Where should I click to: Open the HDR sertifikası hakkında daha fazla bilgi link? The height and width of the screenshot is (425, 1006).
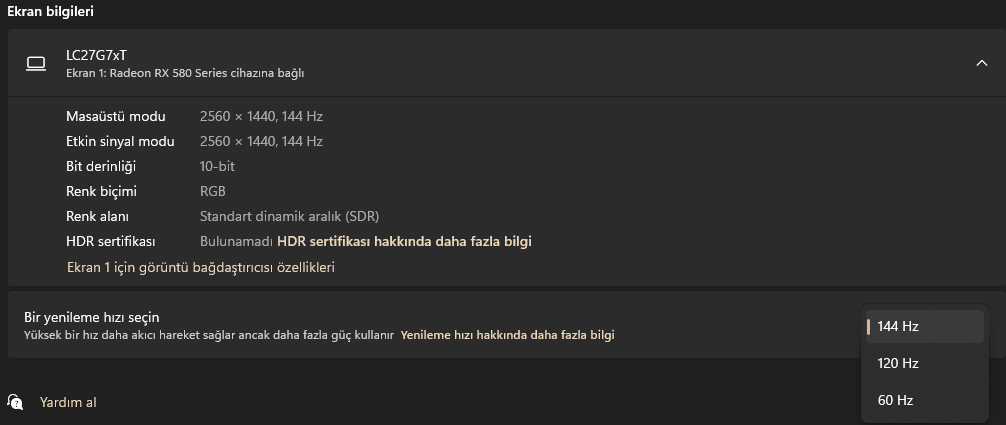pos(404,241)
